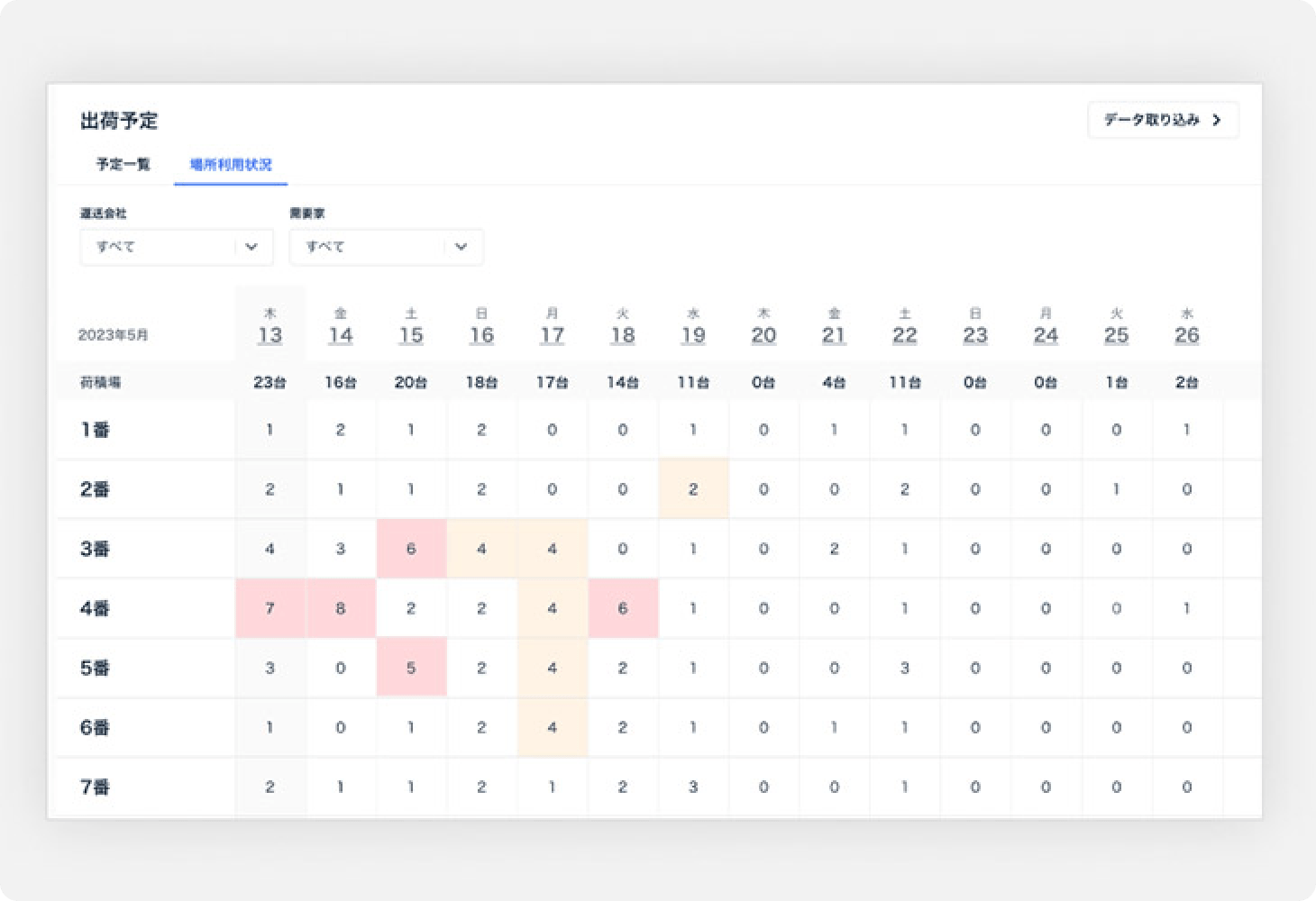Select the orange cell in the 2番 row
The width and height of the screenshot is (1316, 901).
pos(693,489)
